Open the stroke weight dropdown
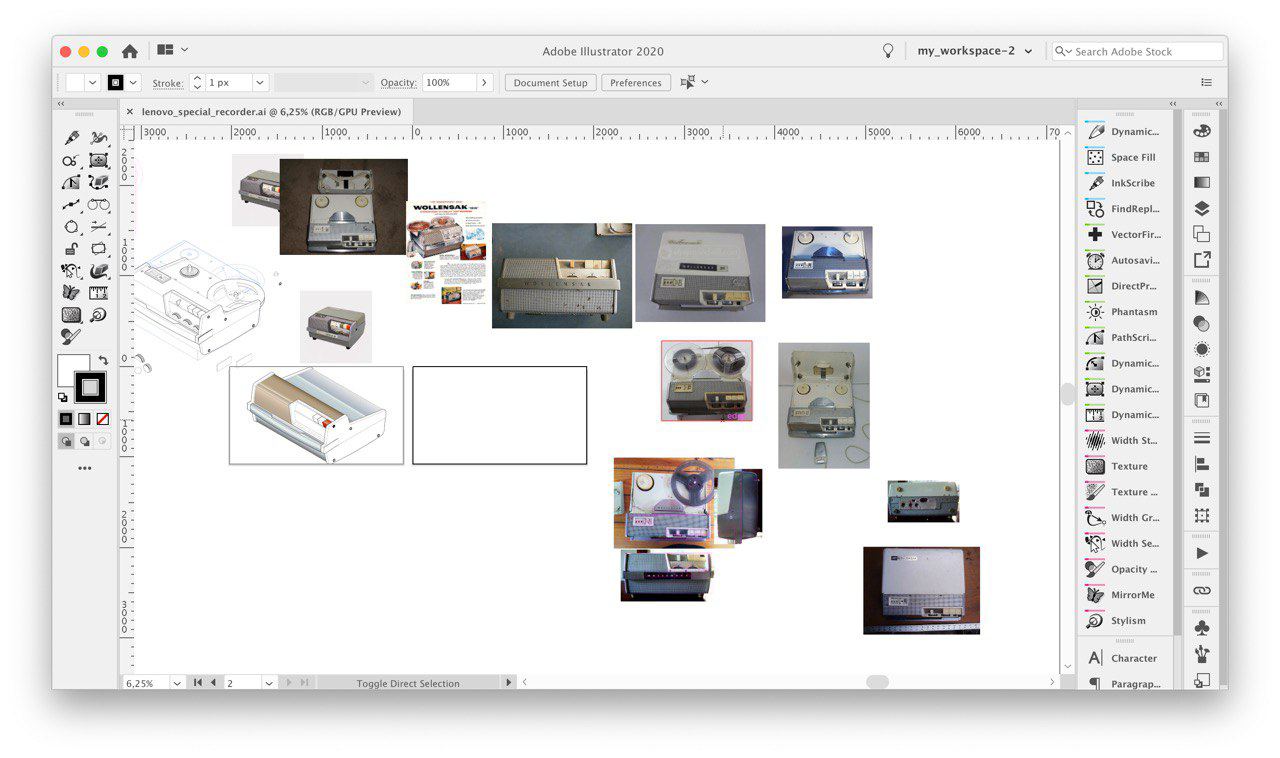Image resolution: width=1280 pixels, height=758 pixels. point(260,83)
